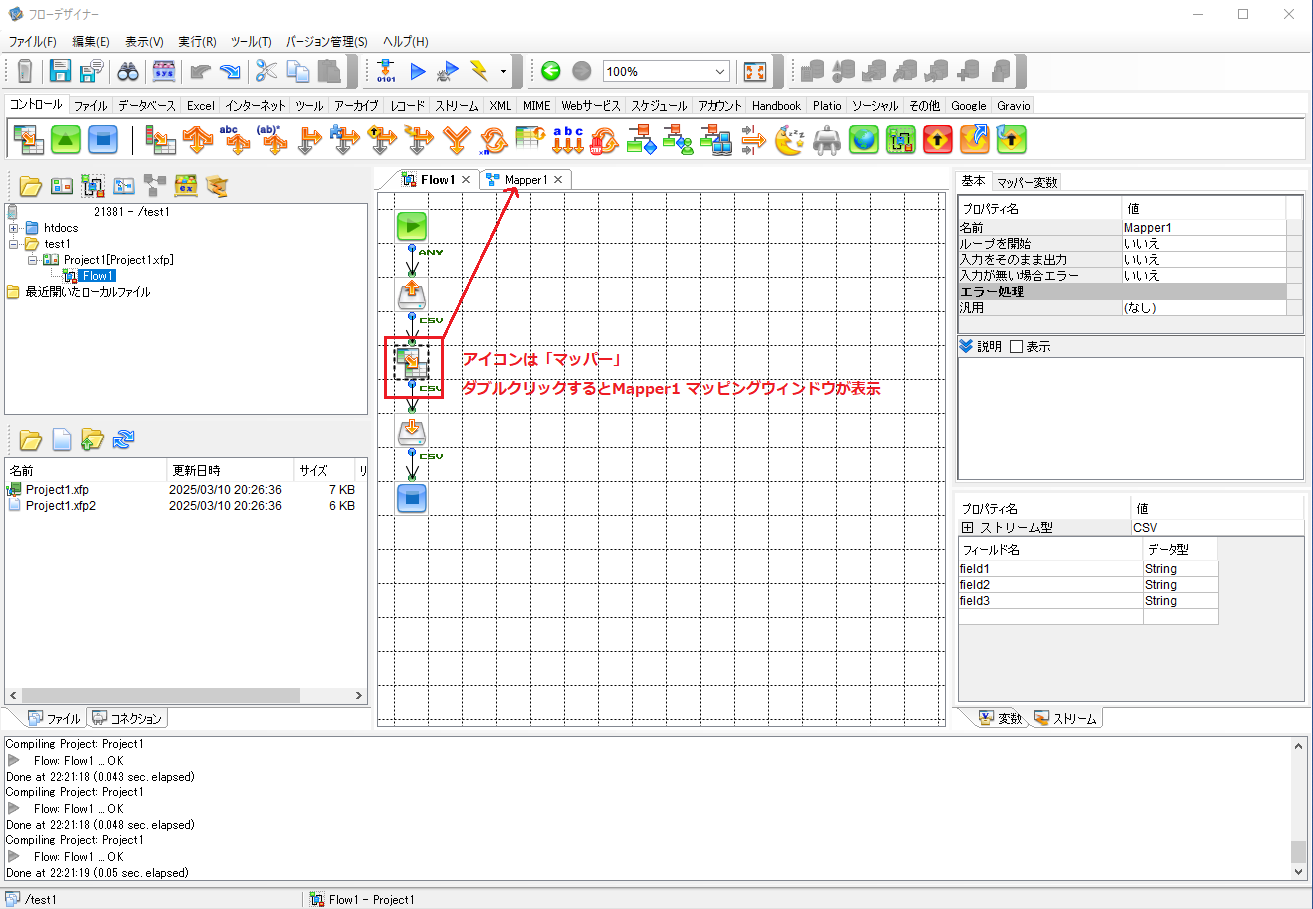The image size is (1313, 909).
Task: Click the ループを開始 property value いいえ
Action: click(x=1204, y=244)
